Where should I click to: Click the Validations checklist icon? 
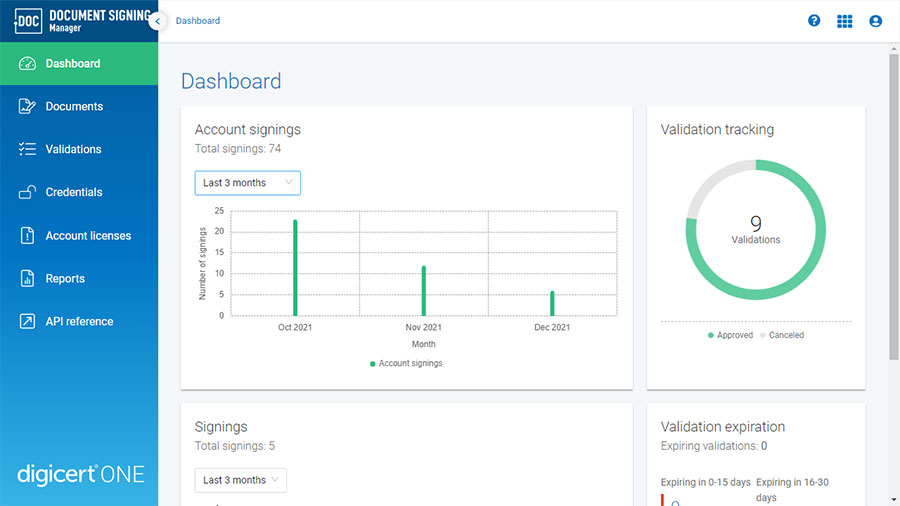(x=27, y=149)
